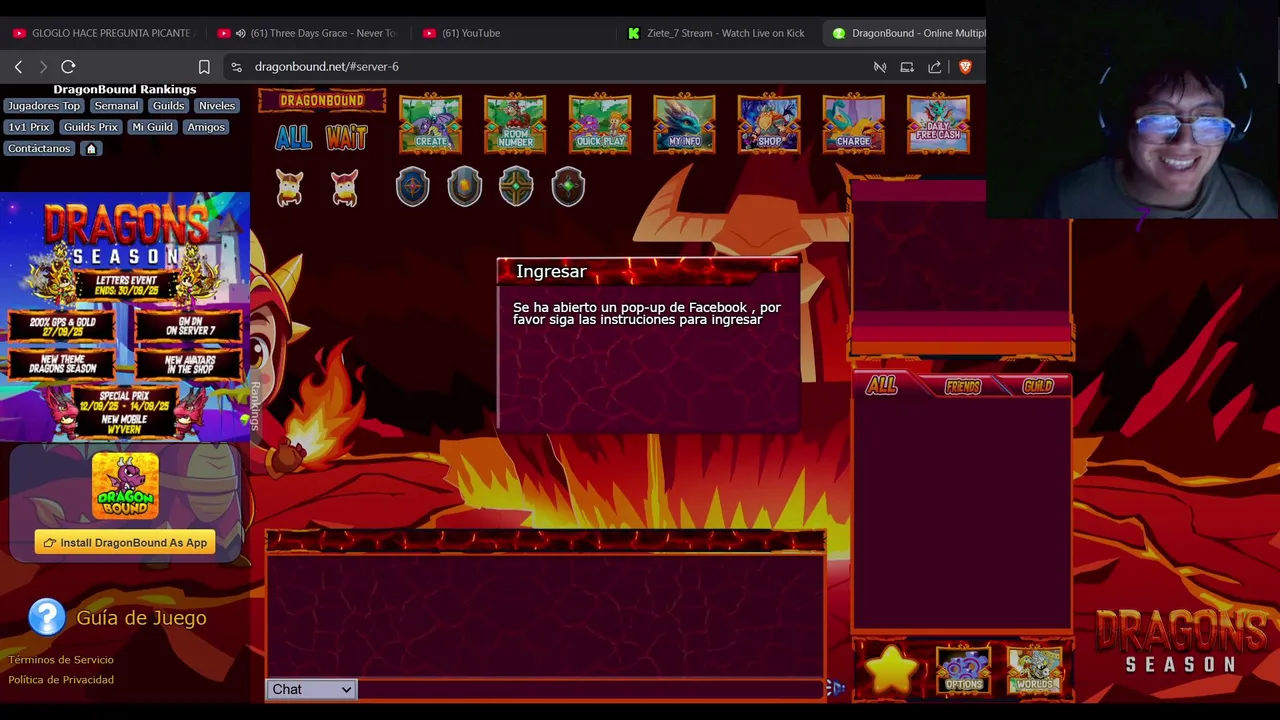Click the red-helmet viking mascot icon
This screenshot has height=720, width=1280.
(x=344, y=187)
